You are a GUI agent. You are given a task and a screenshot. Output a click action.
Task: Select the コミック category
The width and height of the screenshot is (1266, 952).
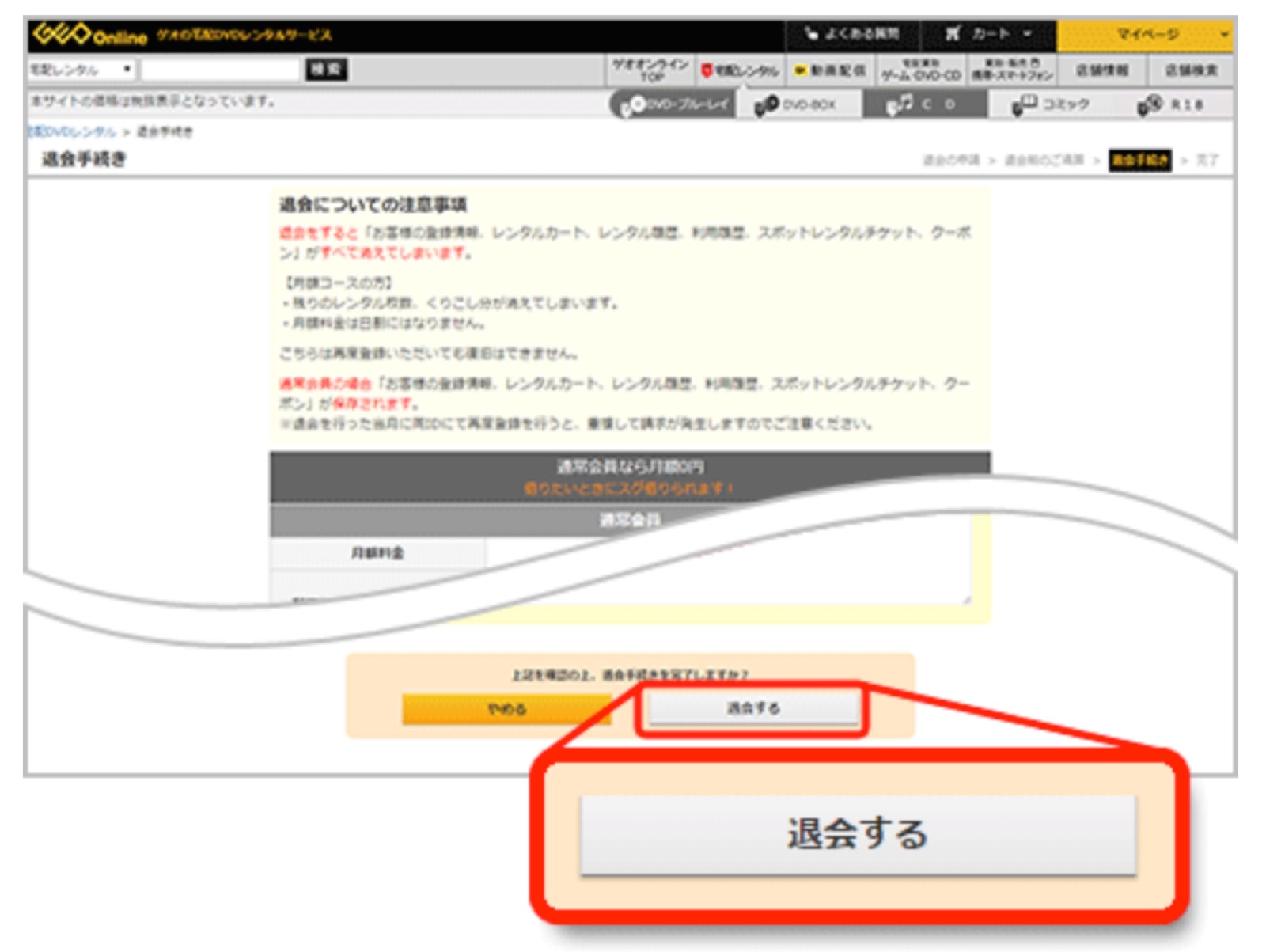[x=1050, y=104]
